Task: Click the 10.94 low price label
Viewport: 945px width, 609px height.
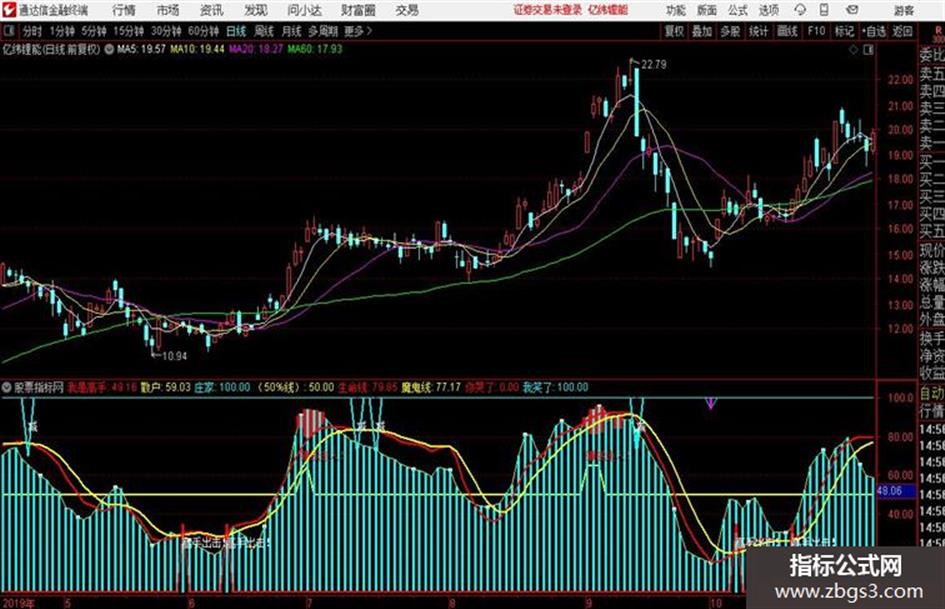Action: 174,356
